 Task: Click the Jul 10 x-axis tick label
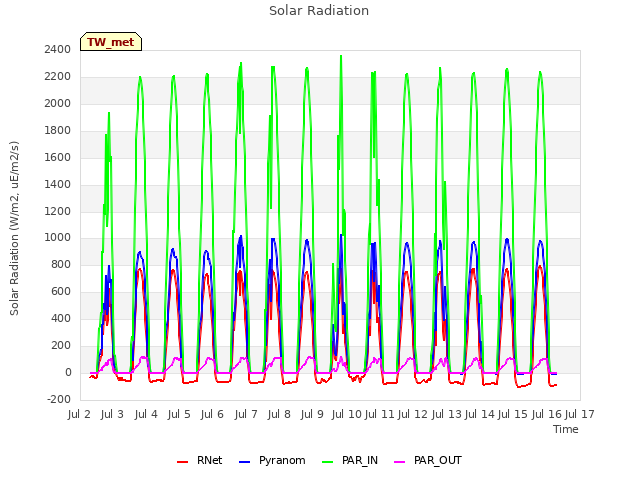pyautogui.click(x=347, y=414)
